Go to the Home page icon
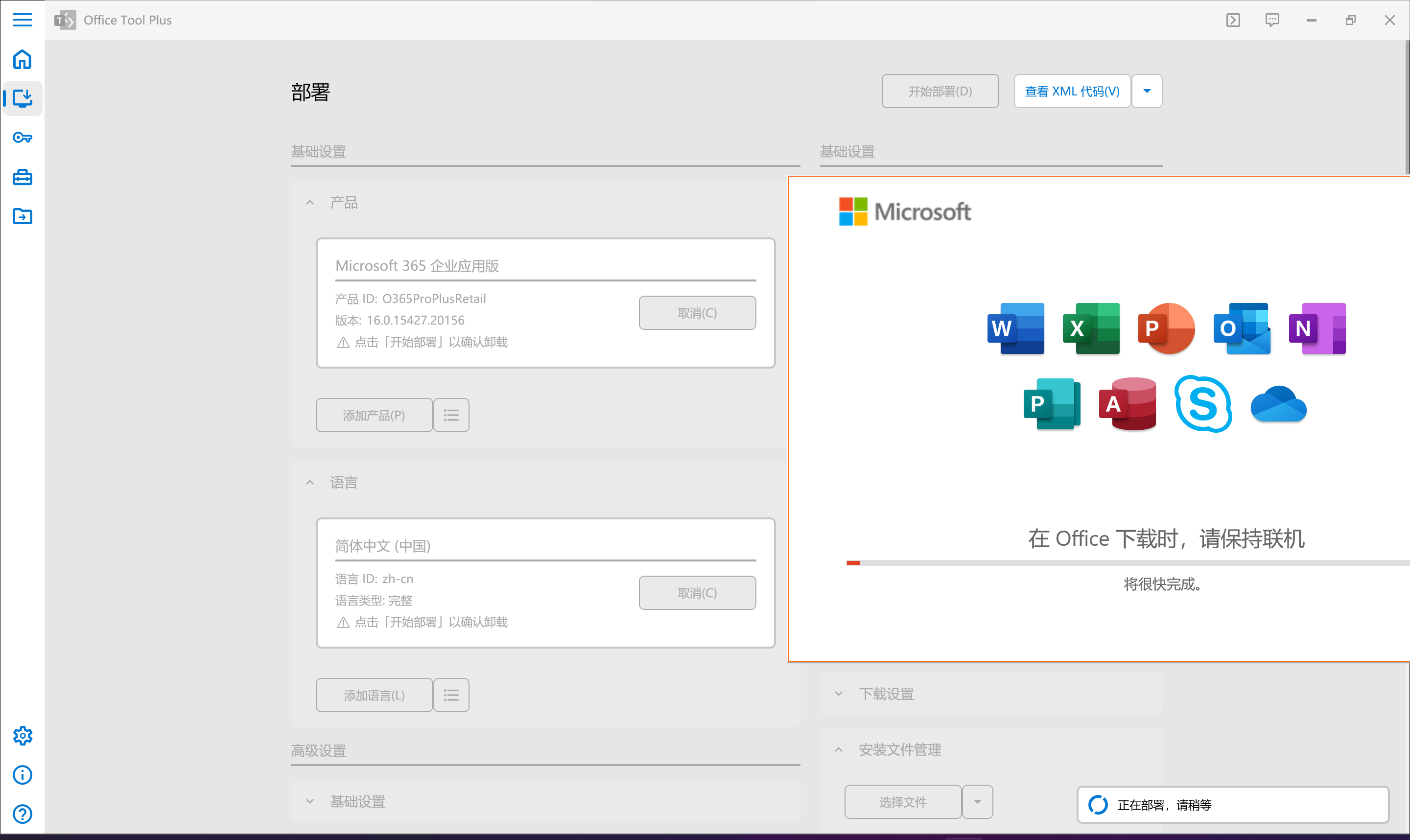 pyautogui.click(x=22, y=59)
